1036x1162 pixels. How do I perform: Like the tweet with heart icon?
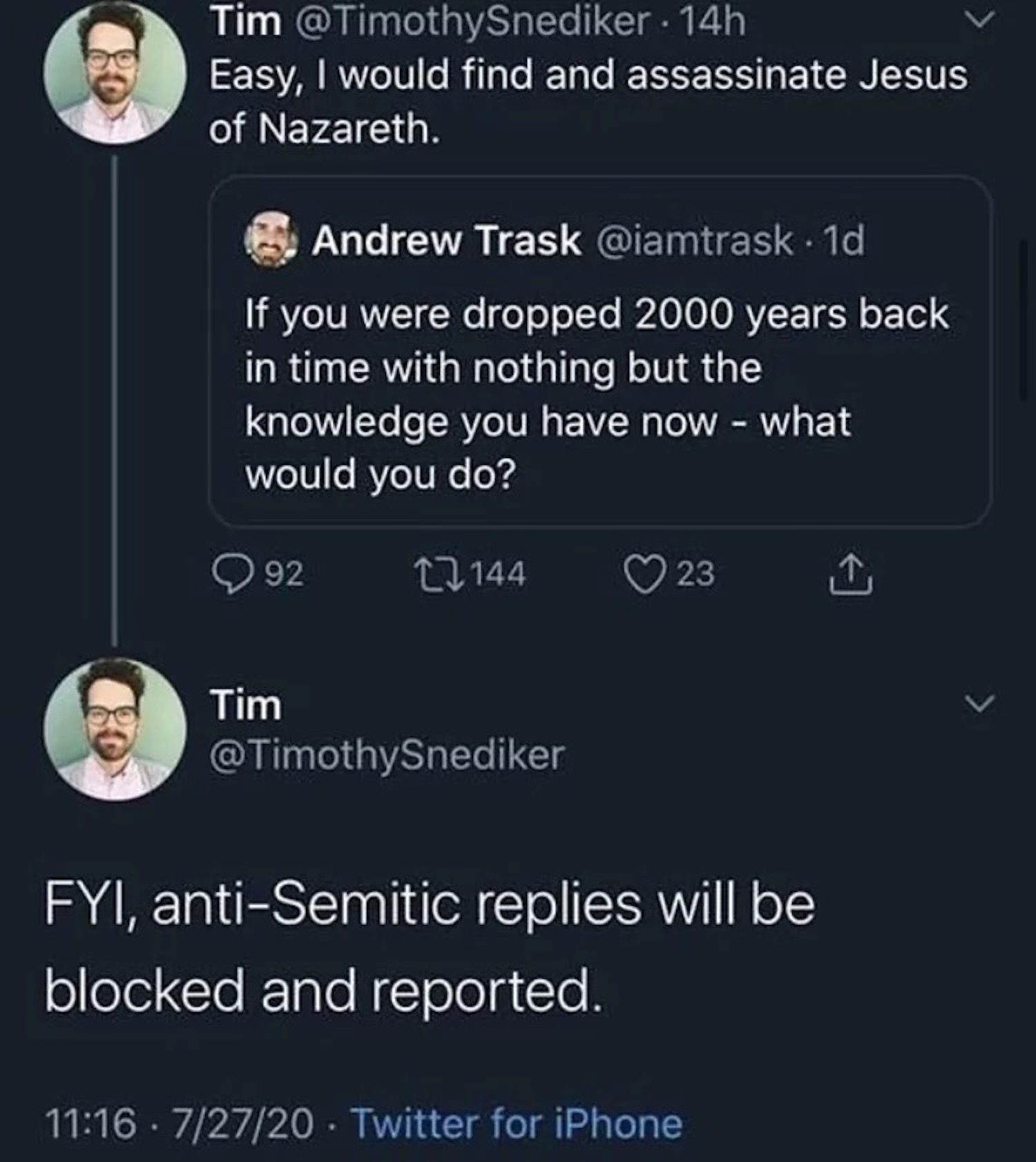point(643,575)
